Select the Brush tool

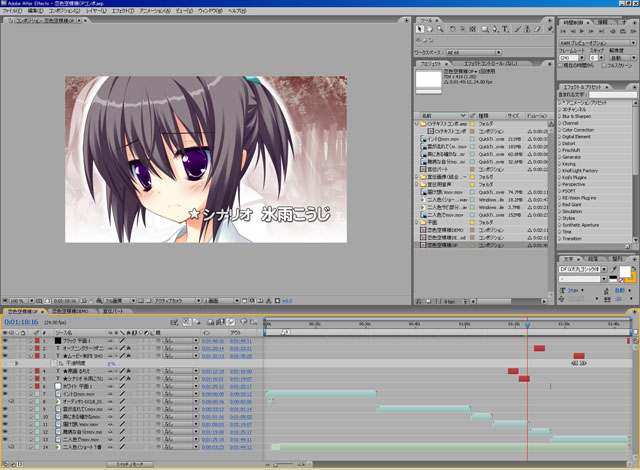(x=518, y=29)
